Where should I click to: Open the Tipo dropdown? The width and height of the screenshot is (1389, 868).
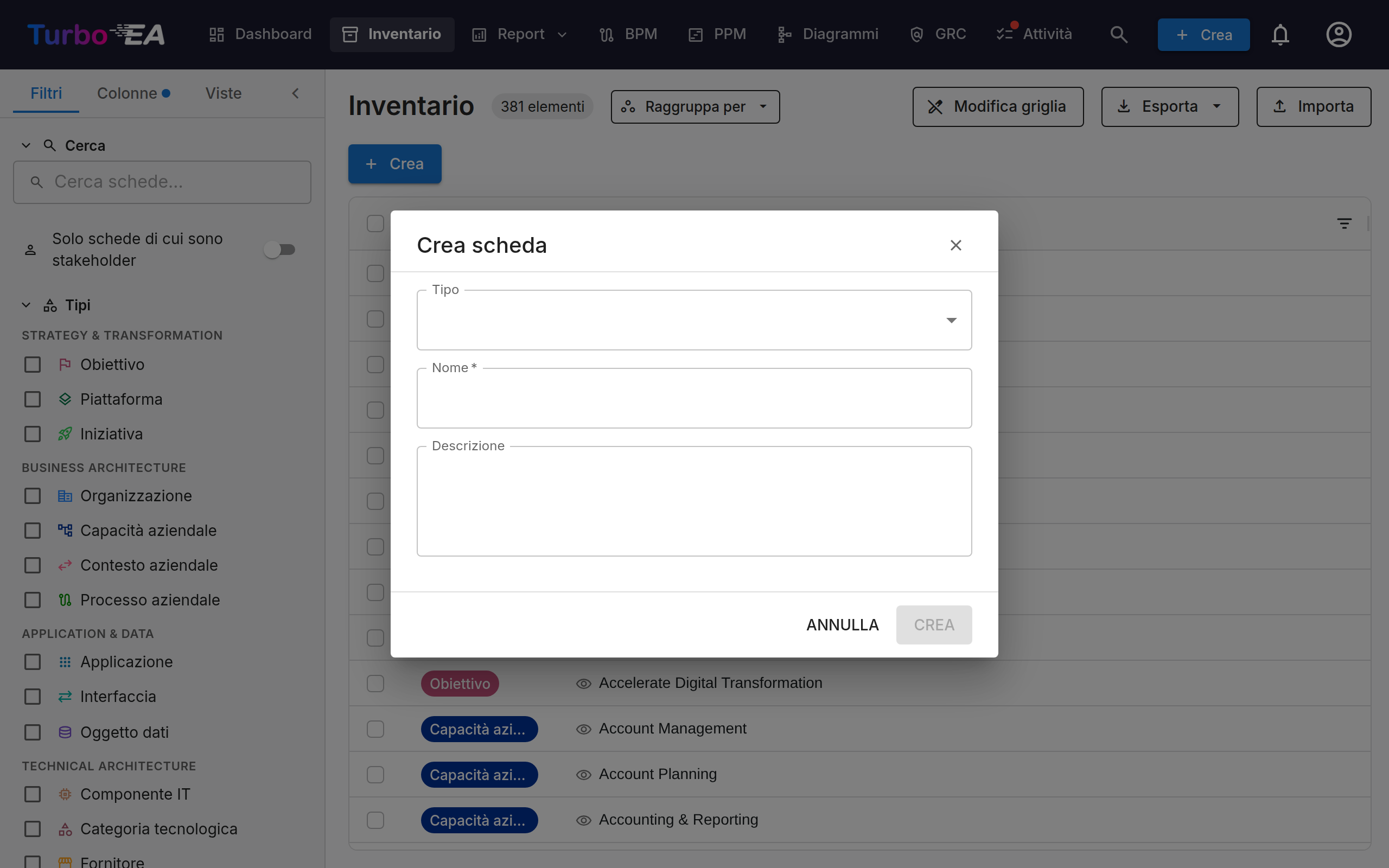point(694,320)
